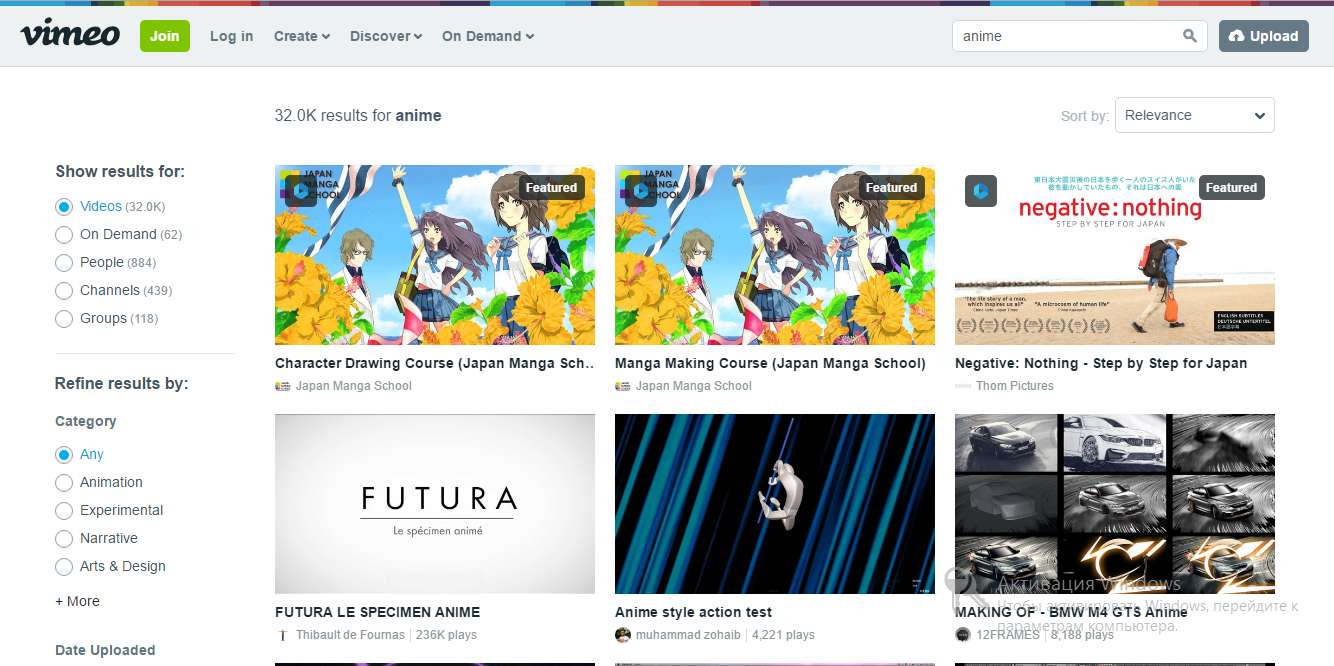Click Featured badge on Manga Making Course
The height and width of the screenshot is (666, 1334).
pyautogui.click(x=891, y=188)
